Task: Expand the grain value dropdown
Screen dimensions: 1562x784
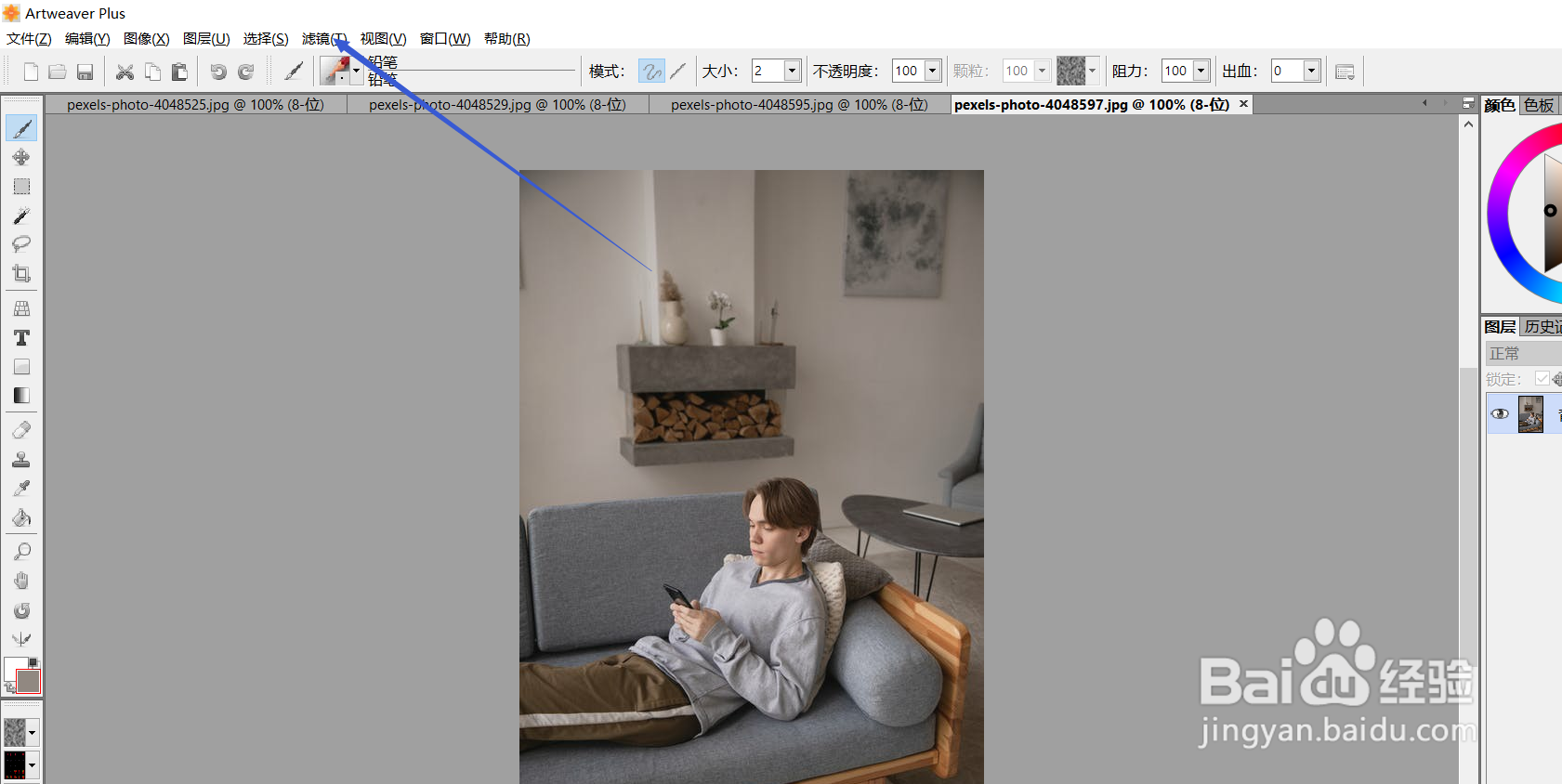Action: click(1042, 71)
